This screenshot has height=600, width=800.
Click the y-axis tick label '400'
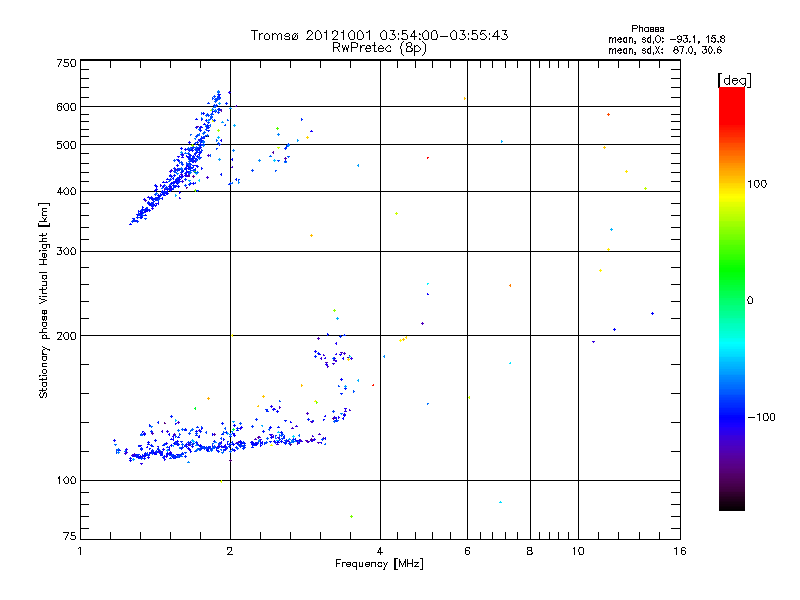(x=66, y=191)
